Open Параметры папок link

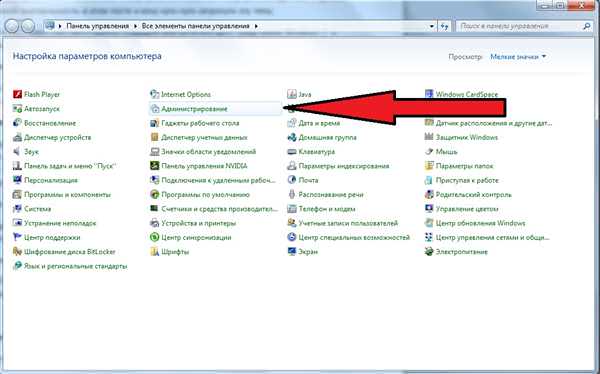tap(465, 166)
